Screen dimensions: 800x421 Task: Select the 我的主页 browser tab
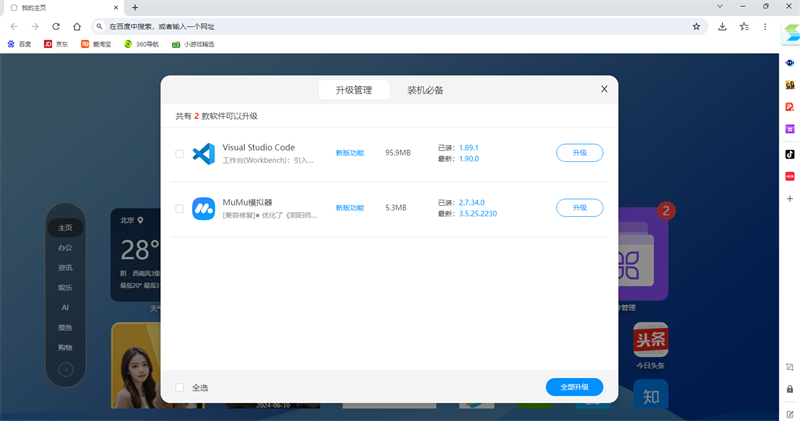[x=63, y=8]
